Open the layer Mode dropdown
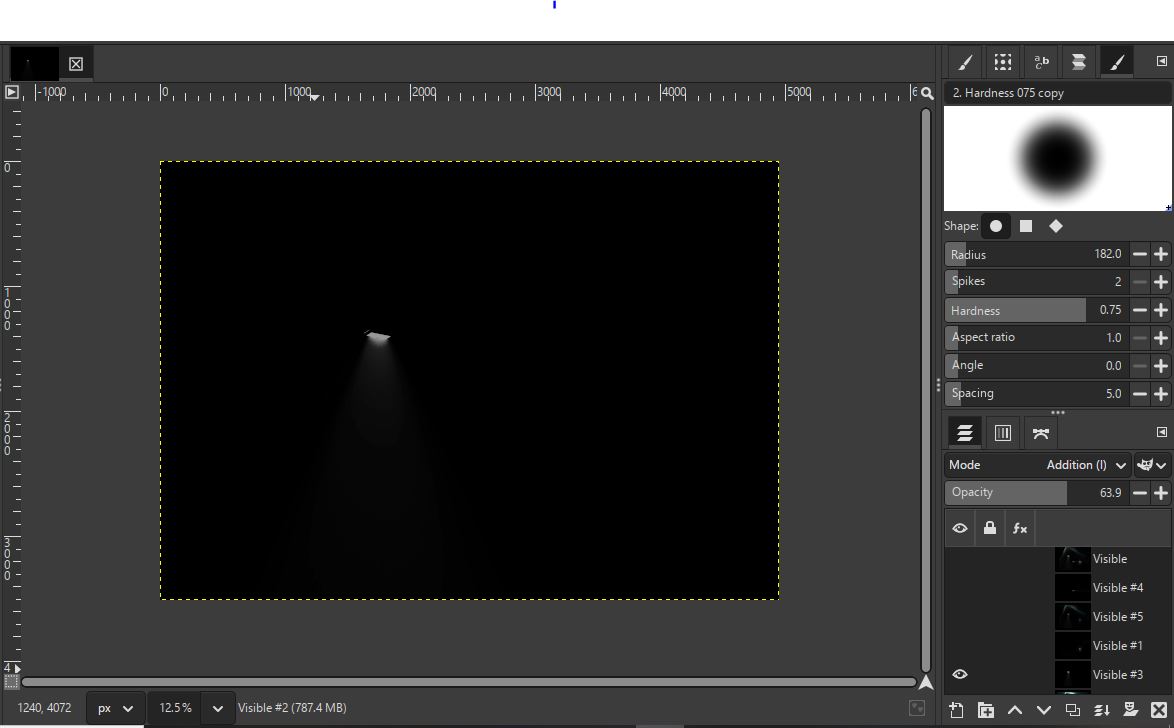 tap(1038, 465)
